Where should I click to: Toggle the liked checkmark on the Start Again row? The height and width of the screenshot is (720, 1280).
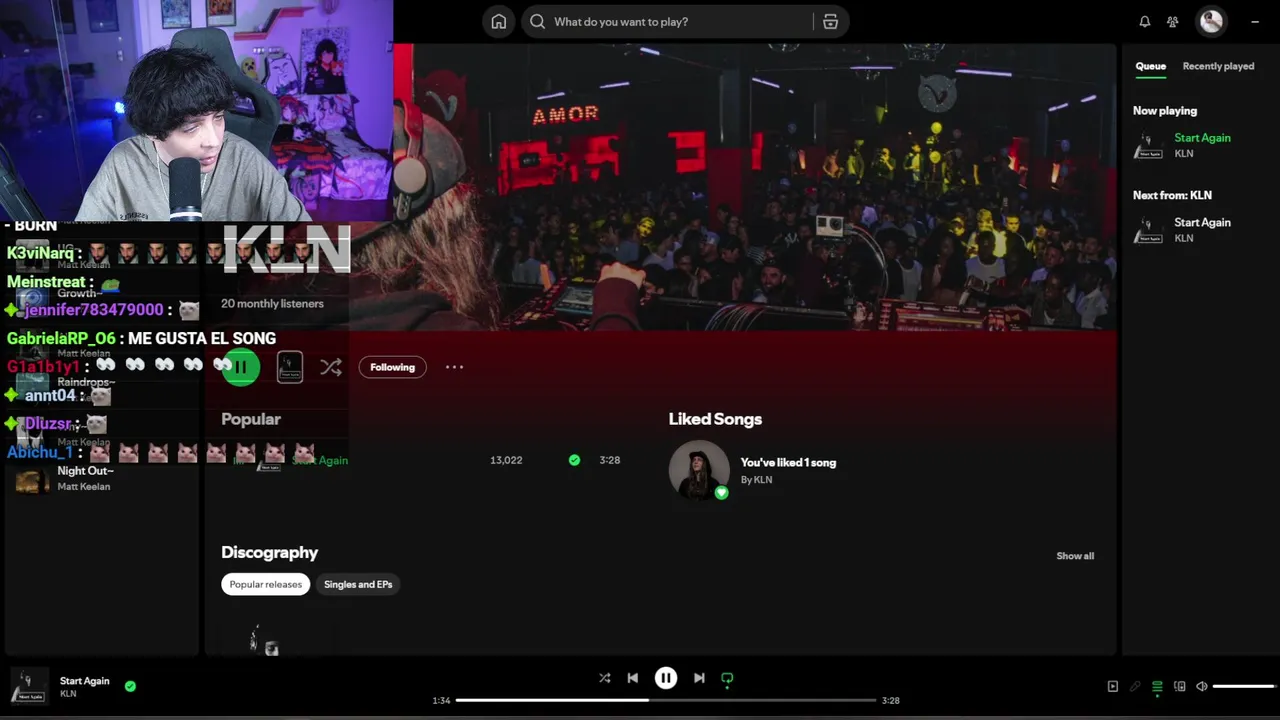574,460
